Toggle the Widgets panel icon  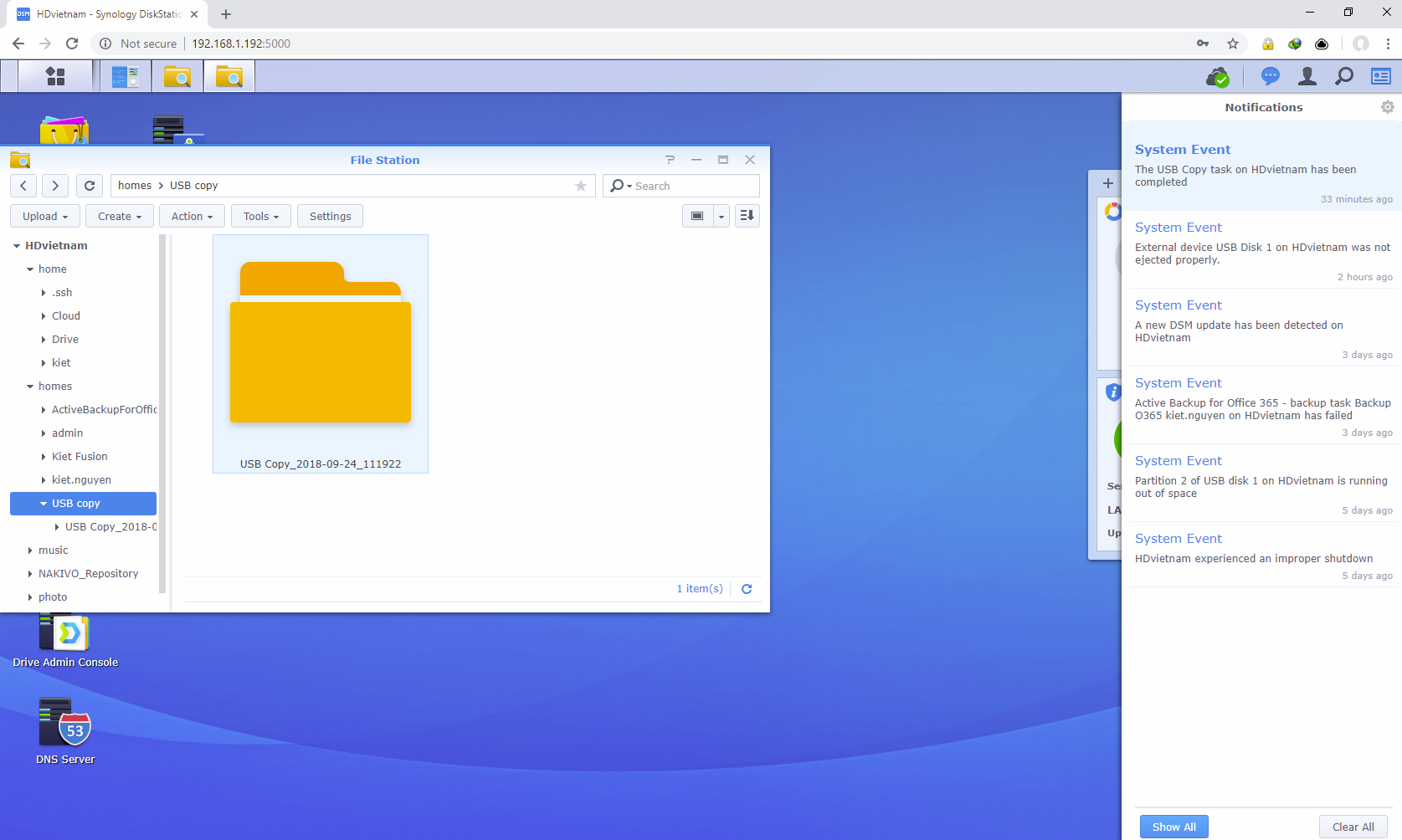point(1381,77)
